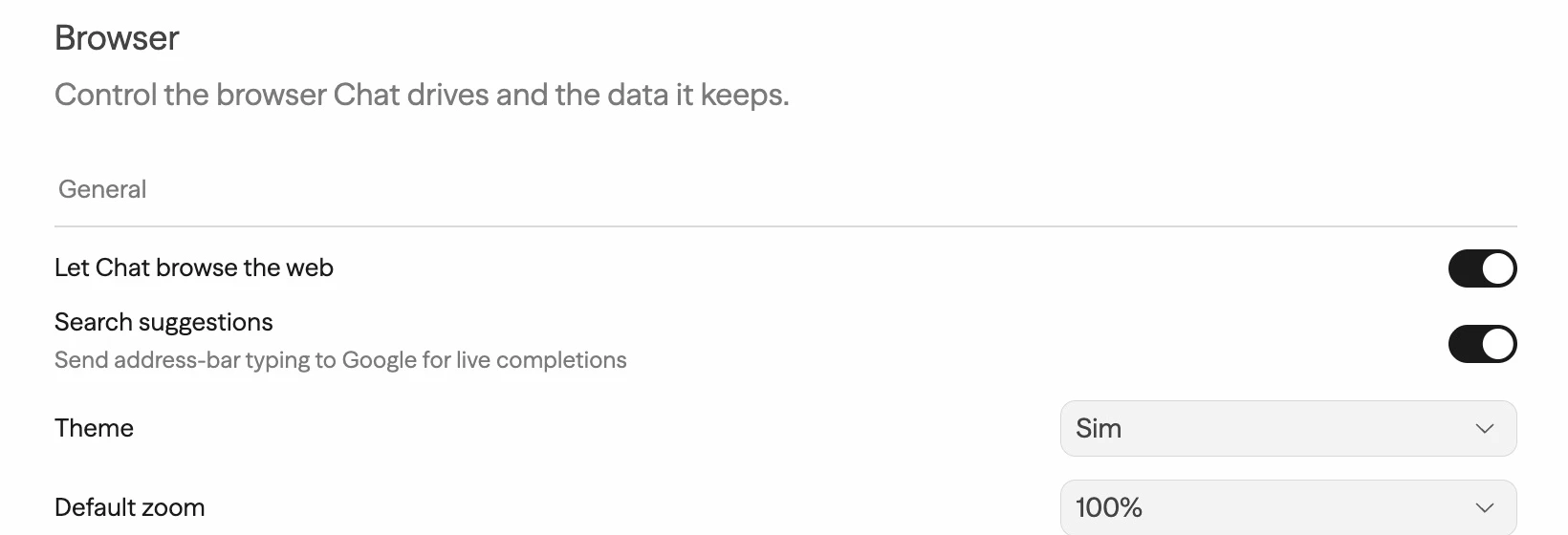Viewport: 1568px width, 535px height.
Task: Open the Default zoom dropdown
Action: (1288, 506)
